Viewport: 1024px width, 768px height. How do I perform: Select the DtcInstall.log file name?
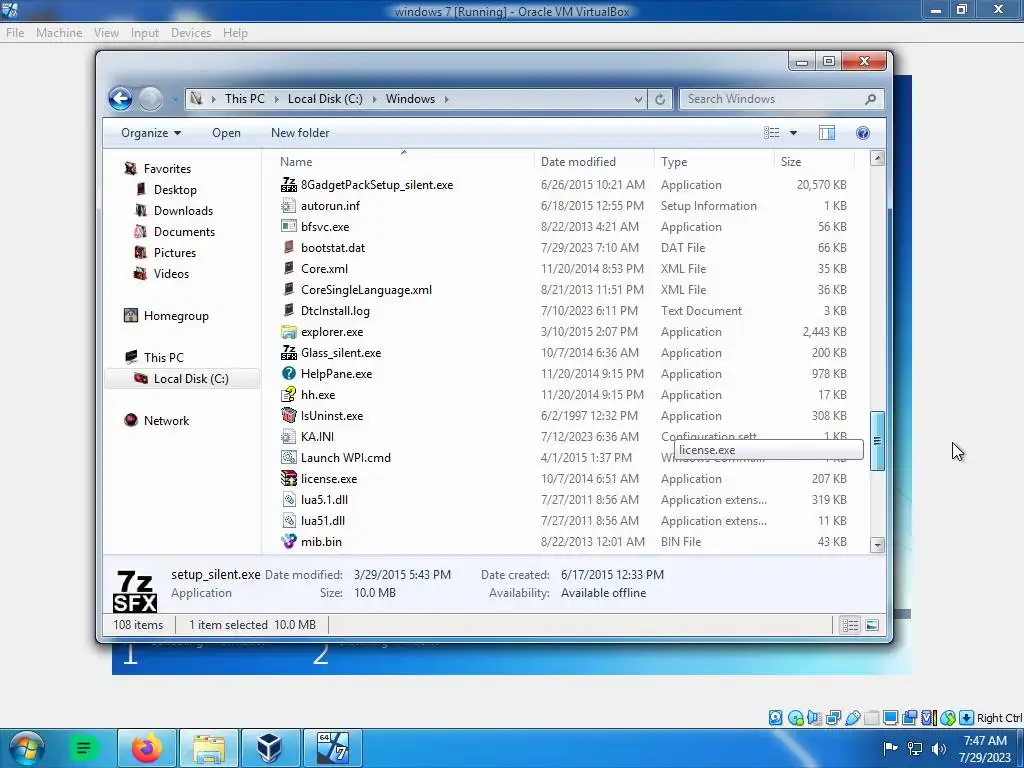(x=335, y=311)
